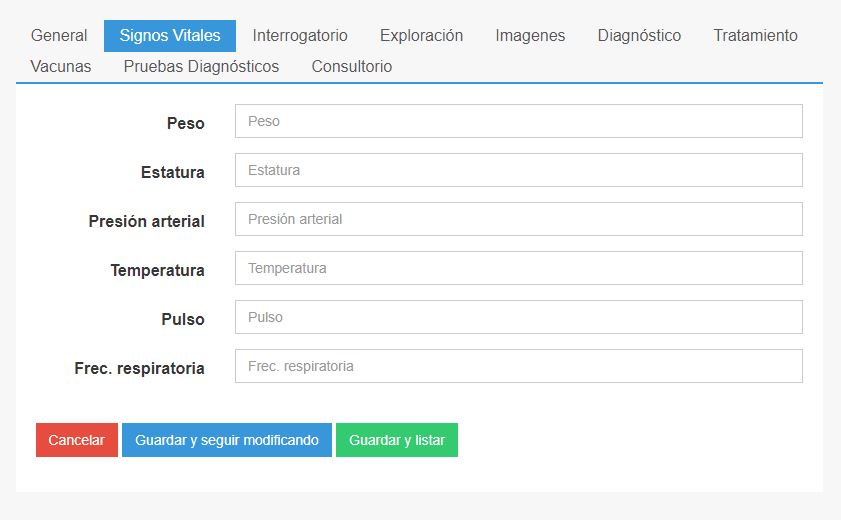This screenshot has height=520, width=841.
Task: Click the Presión arterial field
Action: (x=519, y=219)
